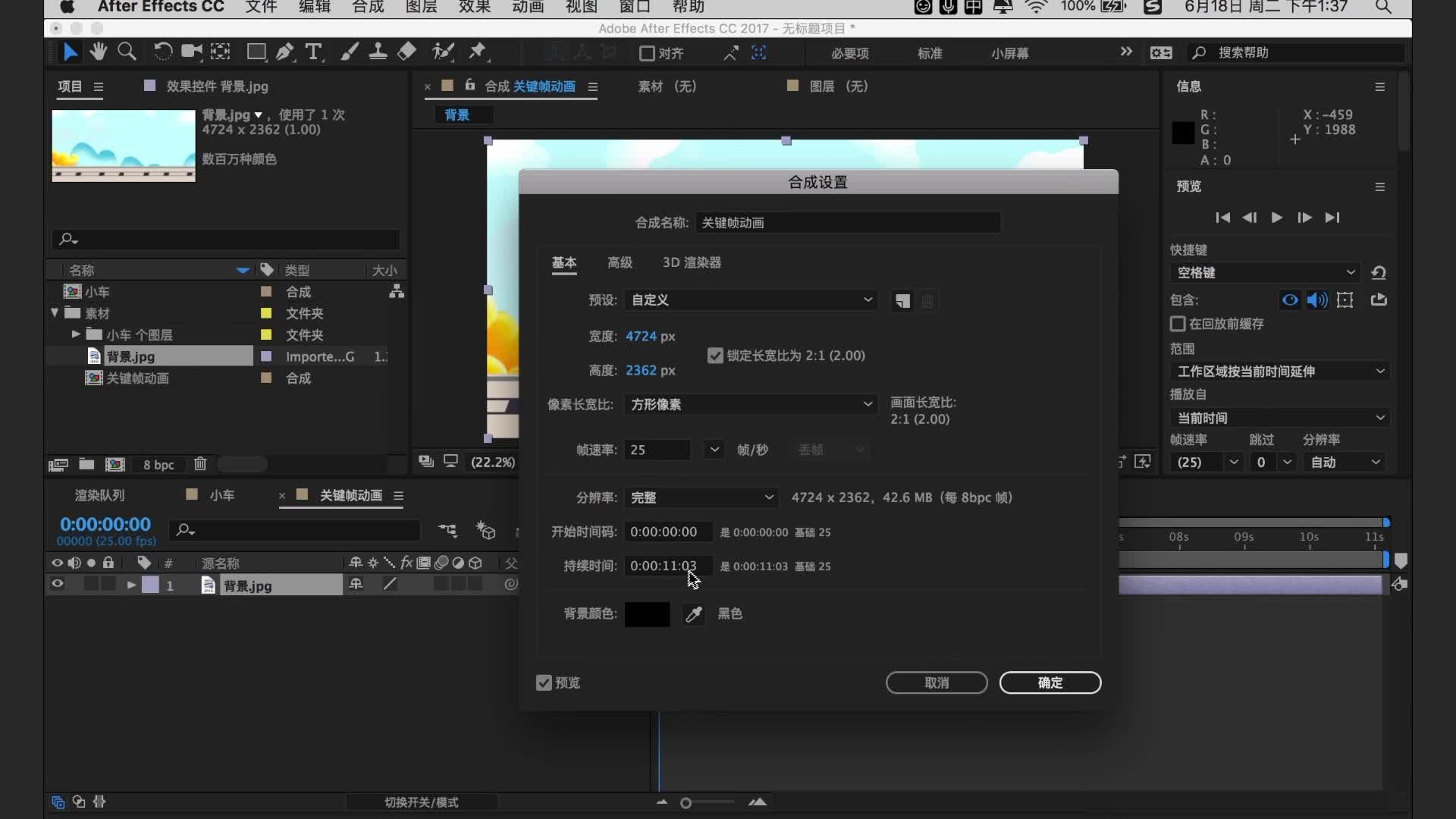Toggle overlays inclusion in preview
Image resolution: width=1456 pixels, height=819 pixels.
(x=1345, y=300)
